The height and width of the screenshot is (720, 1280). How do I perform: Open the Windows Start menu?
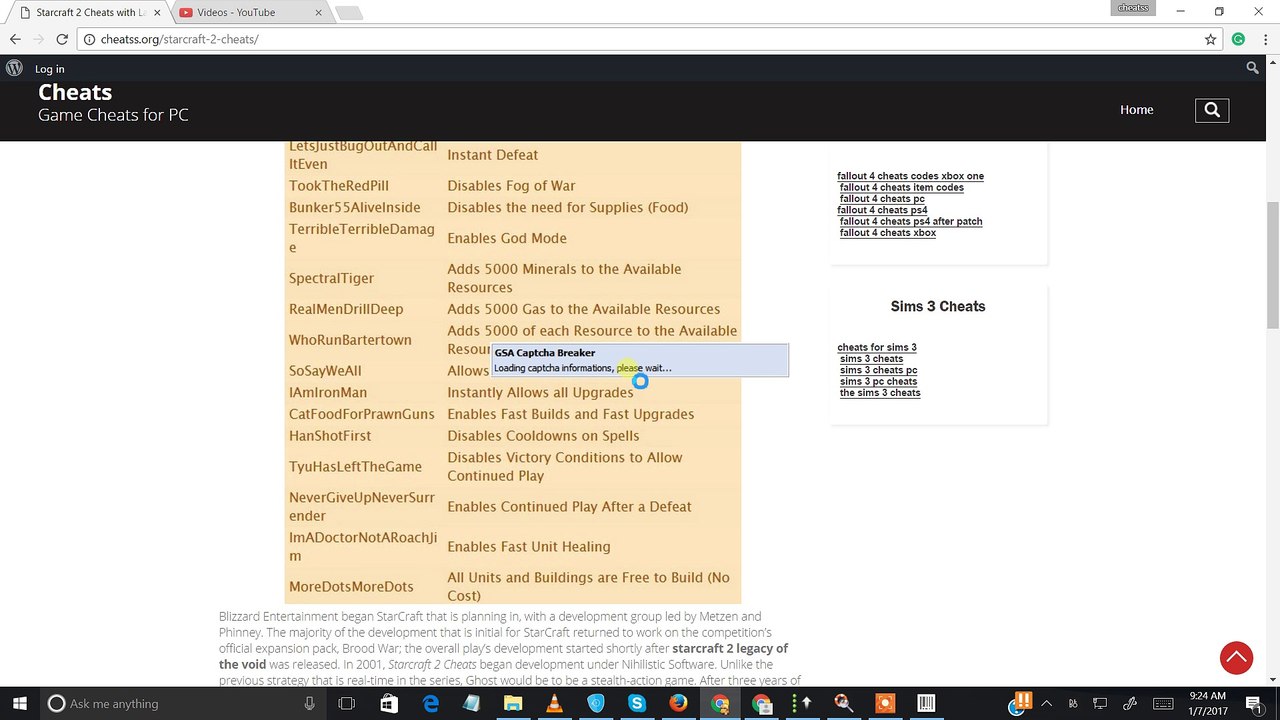20,703
